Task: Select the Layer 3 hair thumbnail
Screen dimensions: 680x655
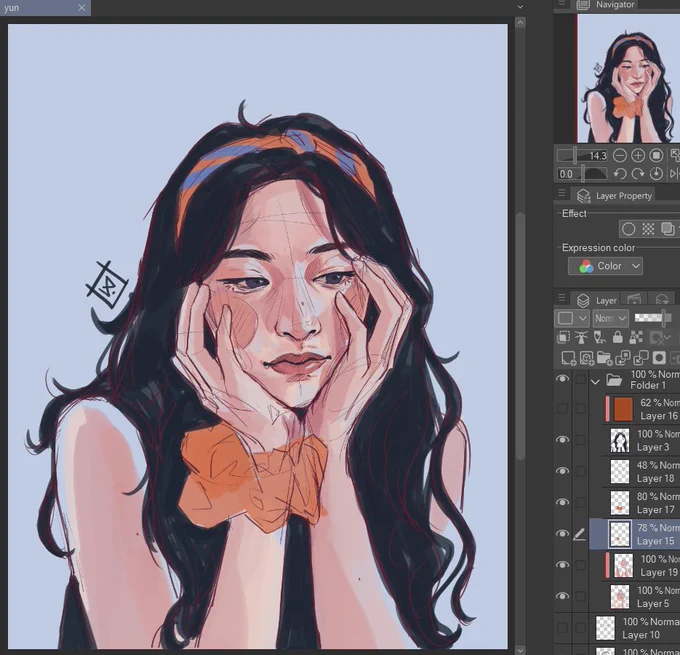Action: tap(620, 440)
